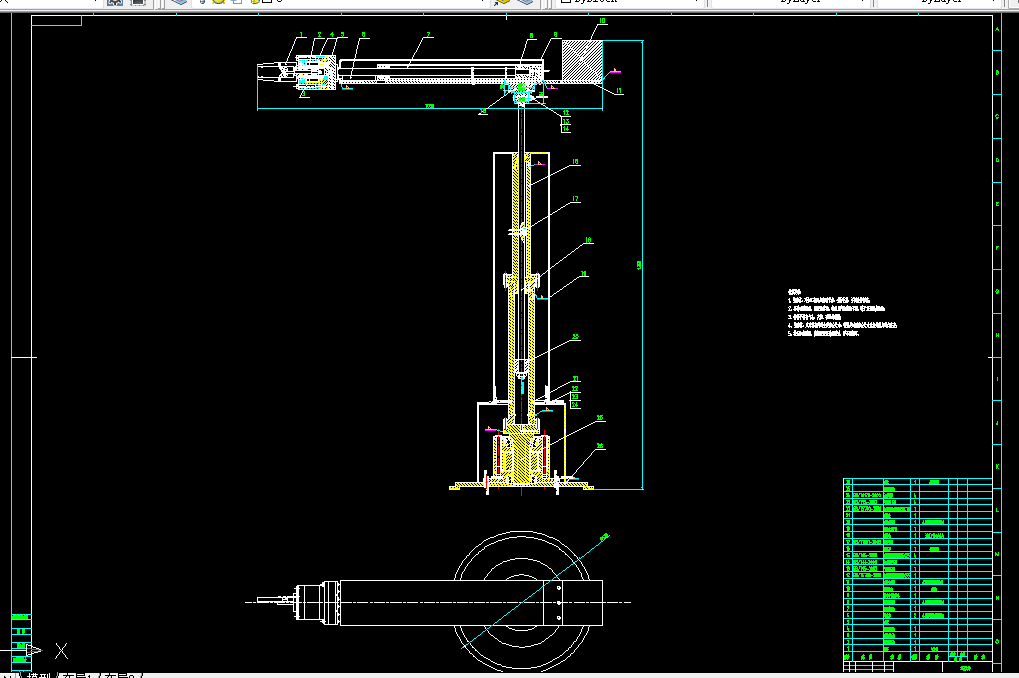Image resolution: width=1019 pixels, height=678 pixels.
Task: Select the diagonal cyan section line in top view
Action: 535,591
